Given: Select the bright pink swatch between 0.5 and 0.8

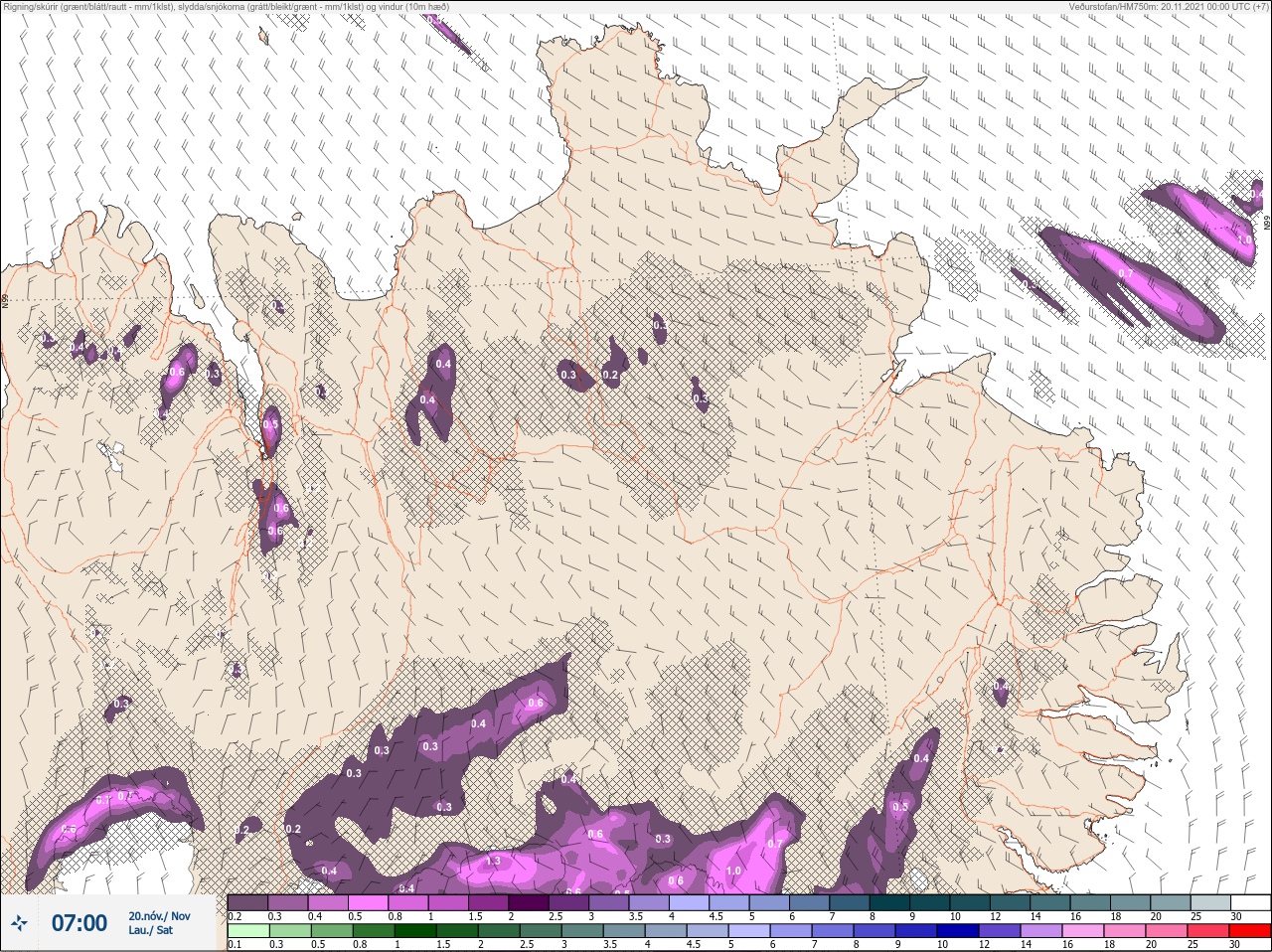Looking at the screenshot, I should 369,902.
